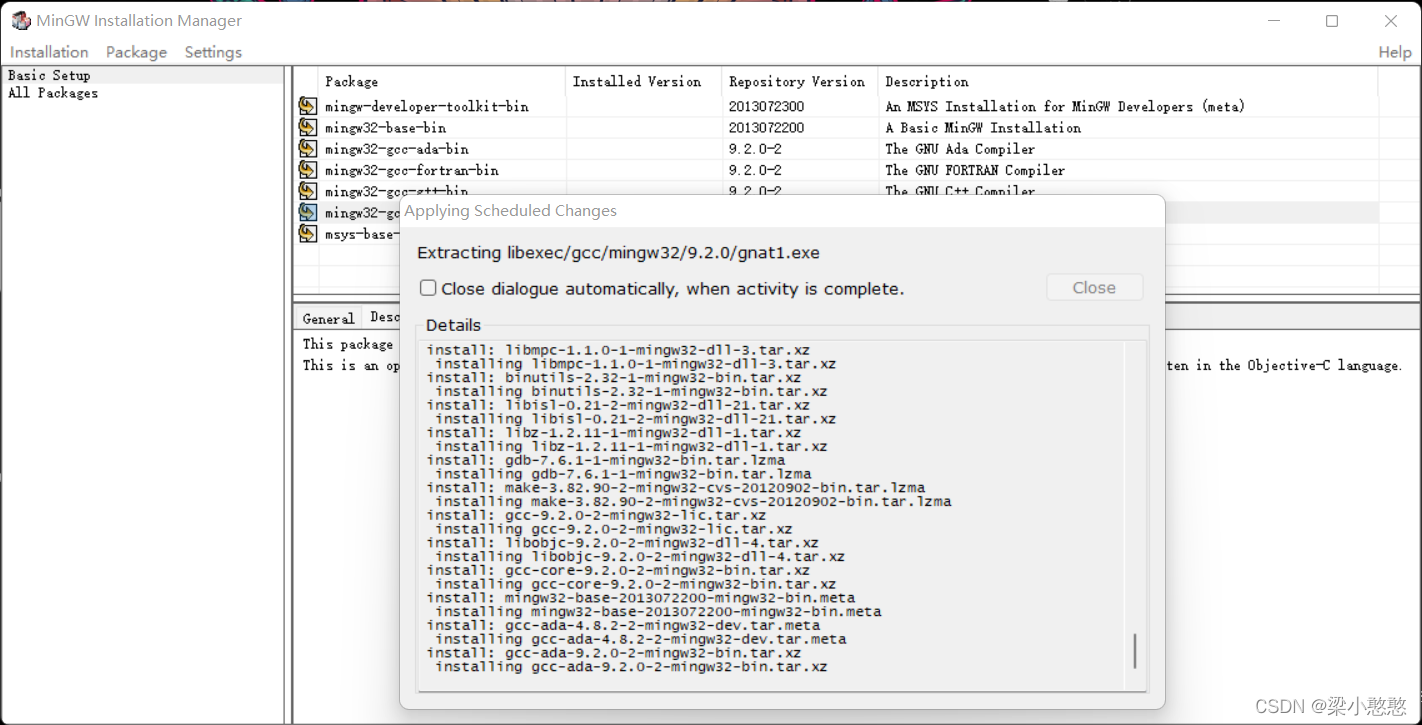Click log line 'installing gcc-ada-9.2.0-2-mingw32-bin.tar.xz'

631,667
